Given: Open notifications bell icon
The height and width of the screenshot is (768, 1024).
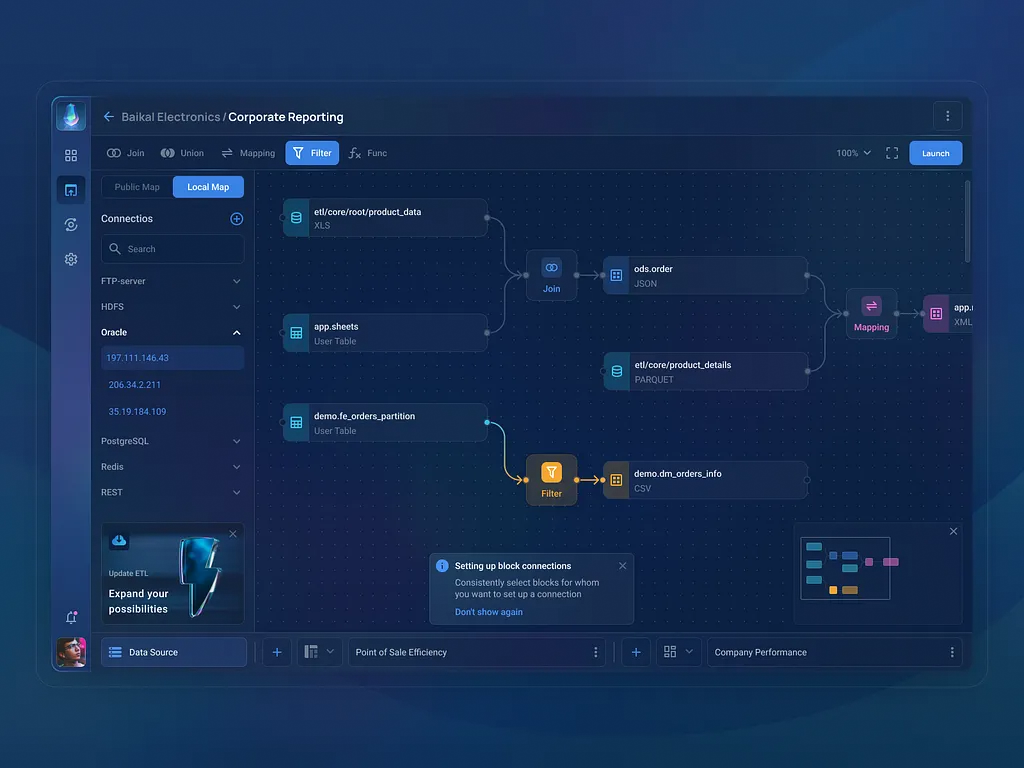Looking at the screenshot, I should pos(71,617).
